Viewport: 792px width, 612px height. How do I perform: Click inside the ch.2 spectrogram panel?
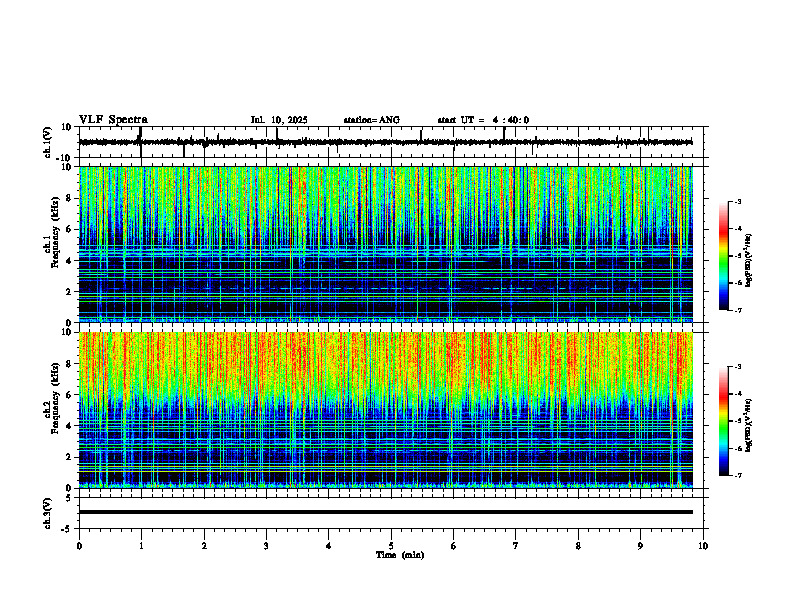click(x=386, y=410)
